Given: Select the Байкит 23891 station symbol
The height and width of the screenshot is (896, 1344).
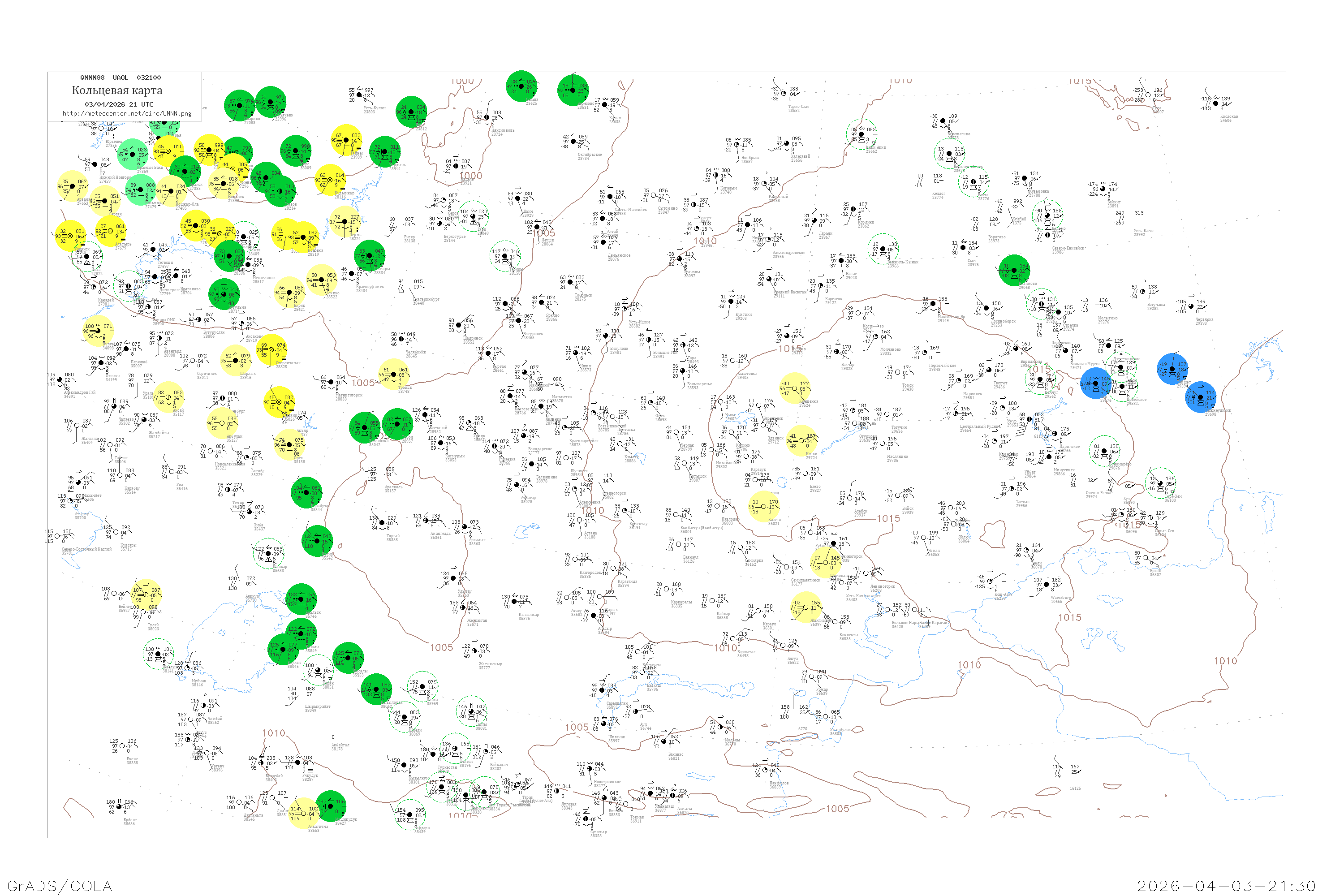Looking at the screenshot, I should 1103,189.
